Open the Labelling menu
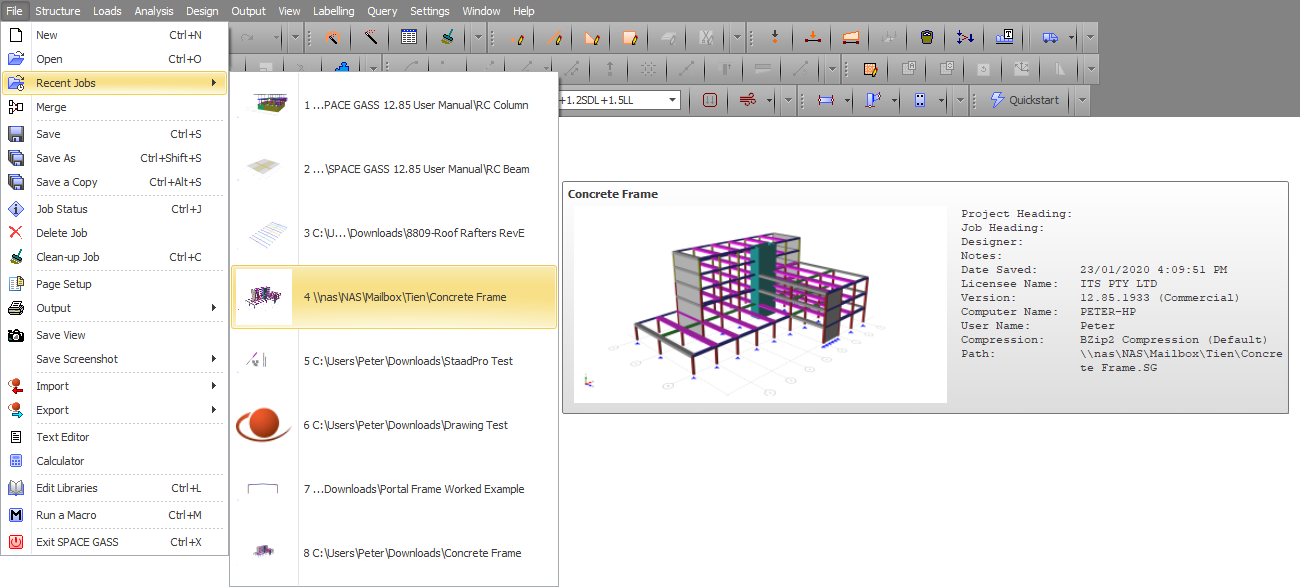The image size is (1300, 587). point(333,11)
